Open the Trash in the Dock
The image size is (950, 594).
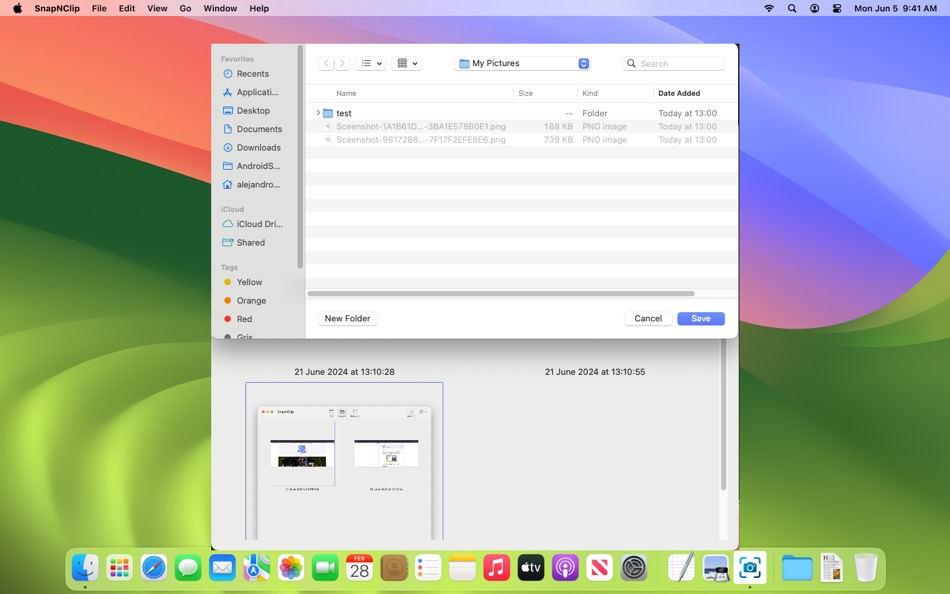click(866, 568)
